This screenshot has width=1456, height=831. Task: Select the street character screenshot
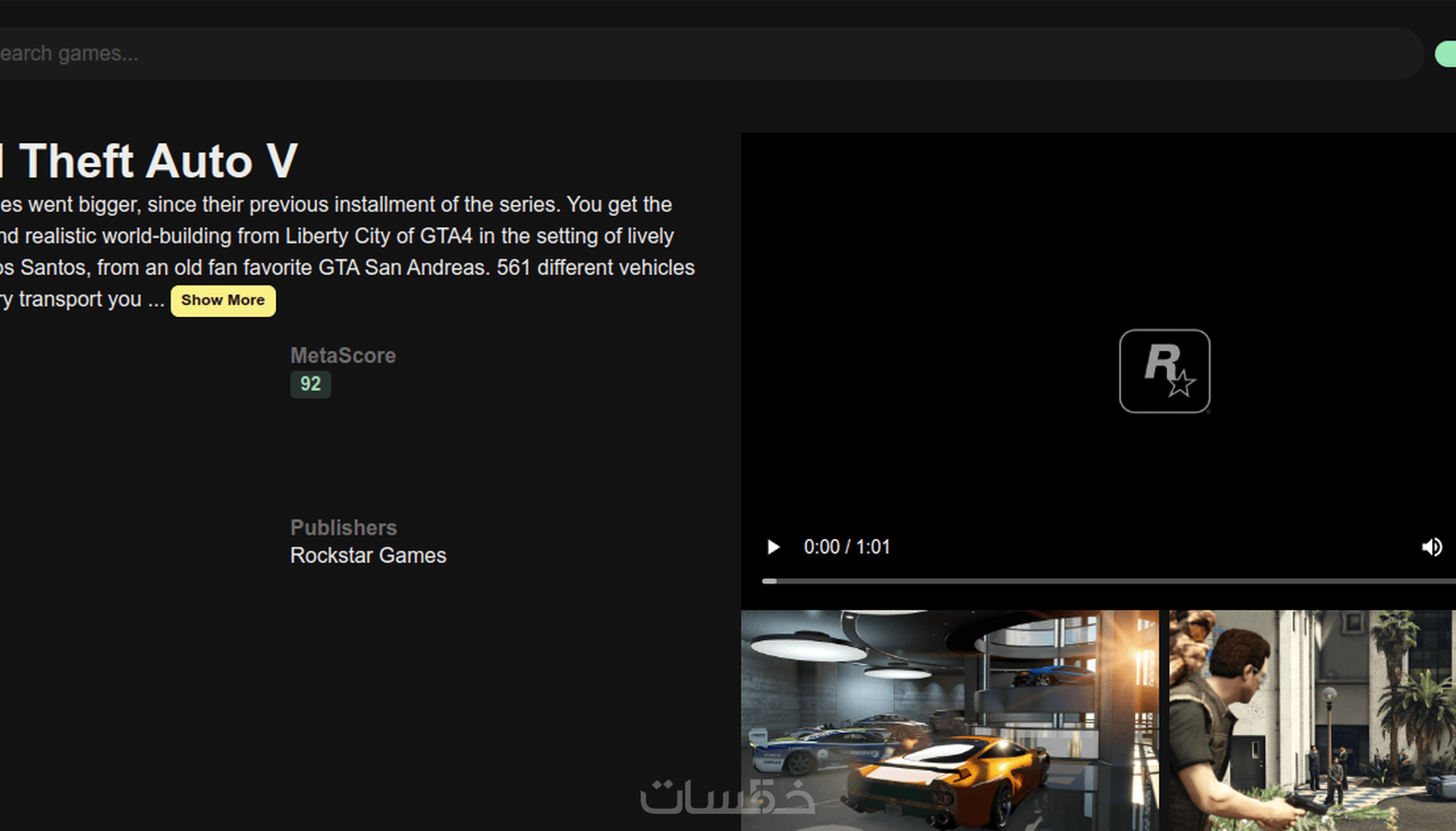coord(1310,720)
